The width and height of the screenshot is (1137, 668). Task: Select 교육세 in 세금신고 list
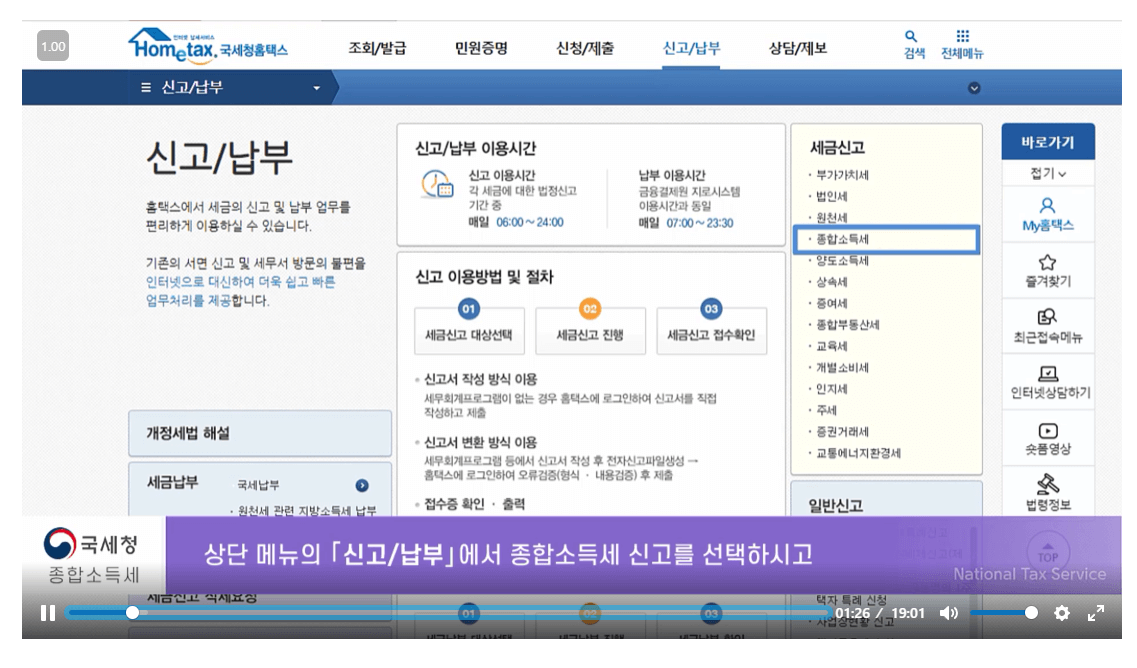coord(832,346)
